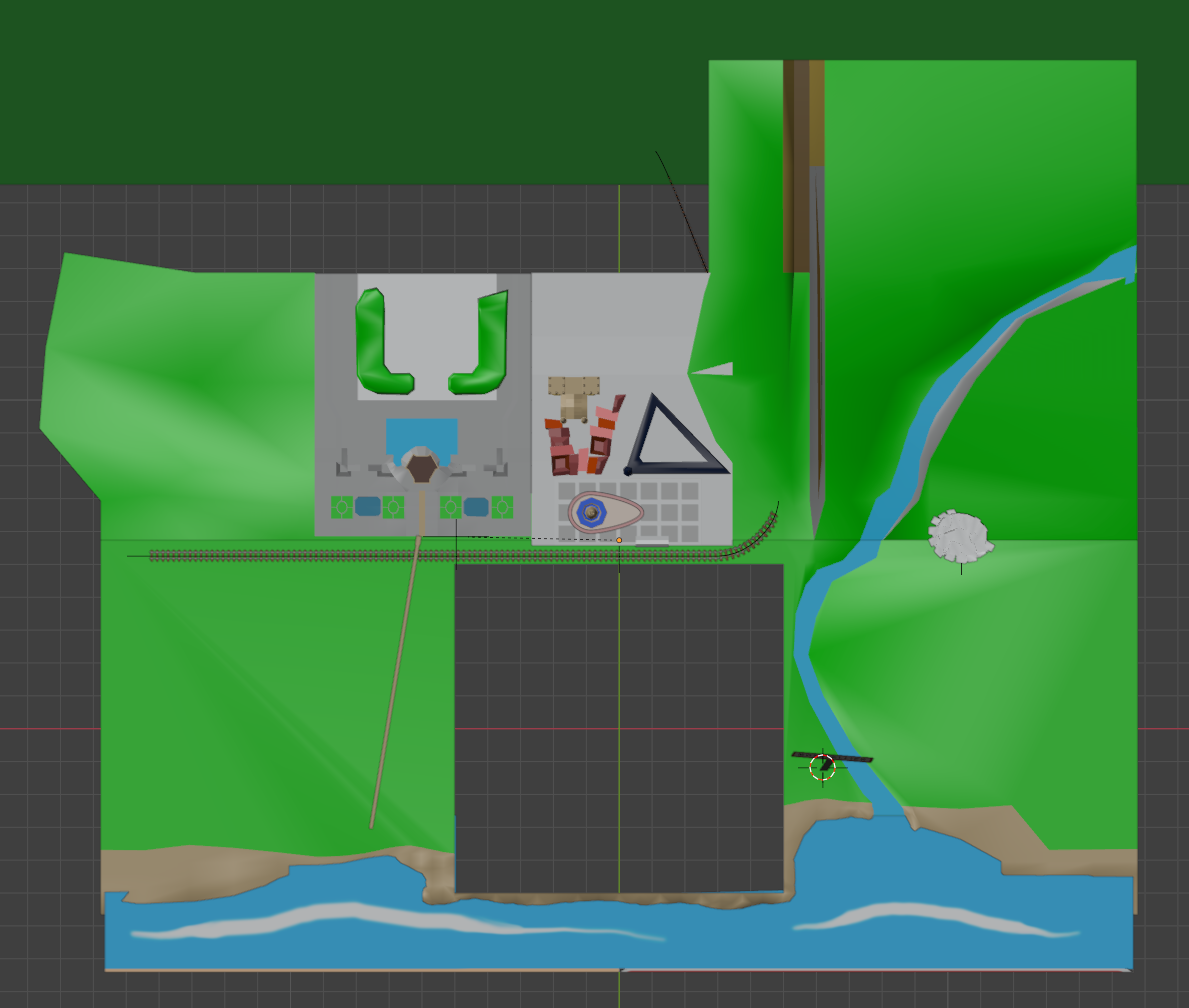Click the orange origin dot

click(x=619, y=540)
